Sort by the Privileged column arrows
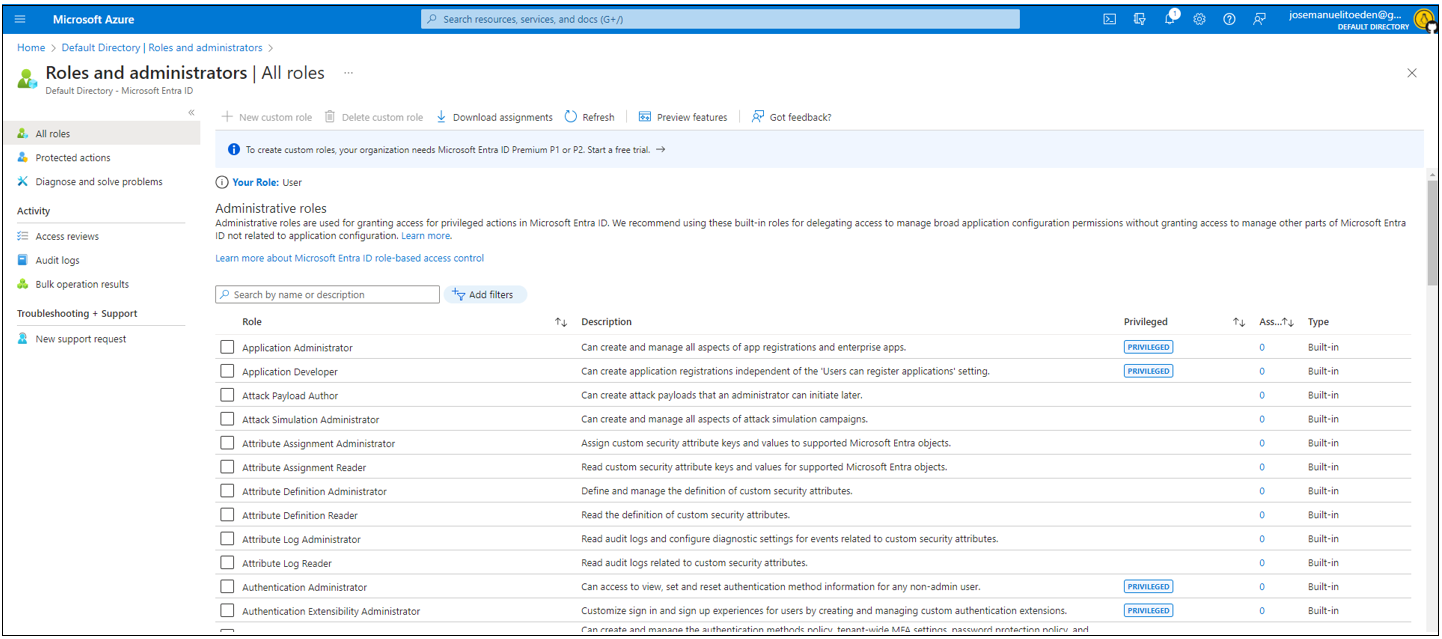The height and width of the screenshot is (639, 1442). point(1239,322)
